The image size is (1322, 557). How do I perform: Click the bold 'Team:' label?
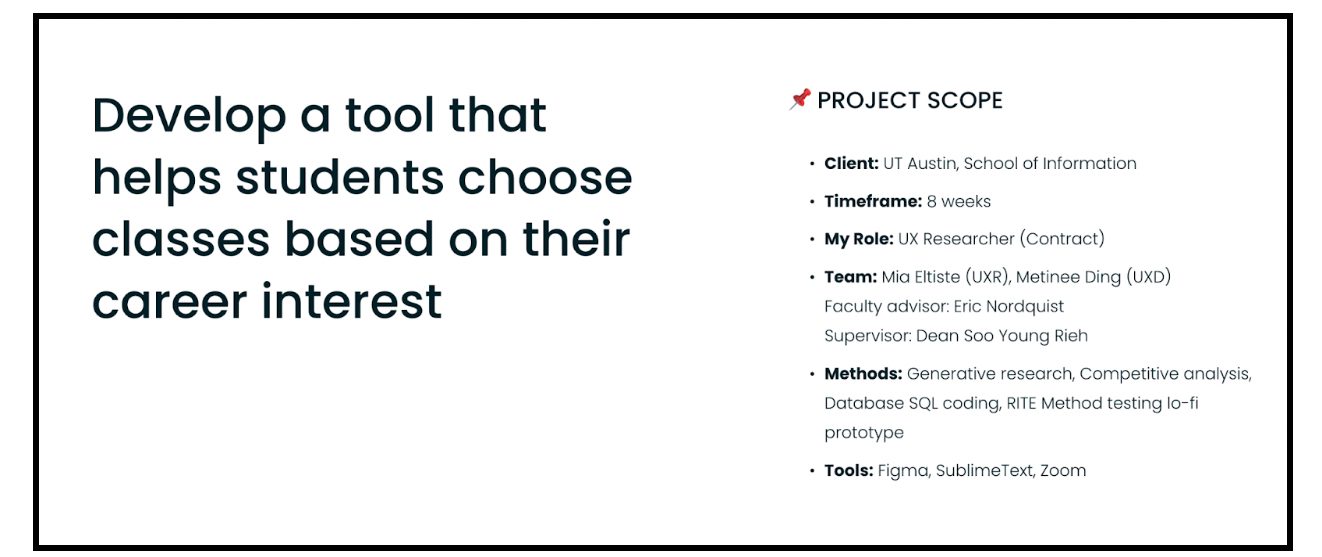point(850,277)
